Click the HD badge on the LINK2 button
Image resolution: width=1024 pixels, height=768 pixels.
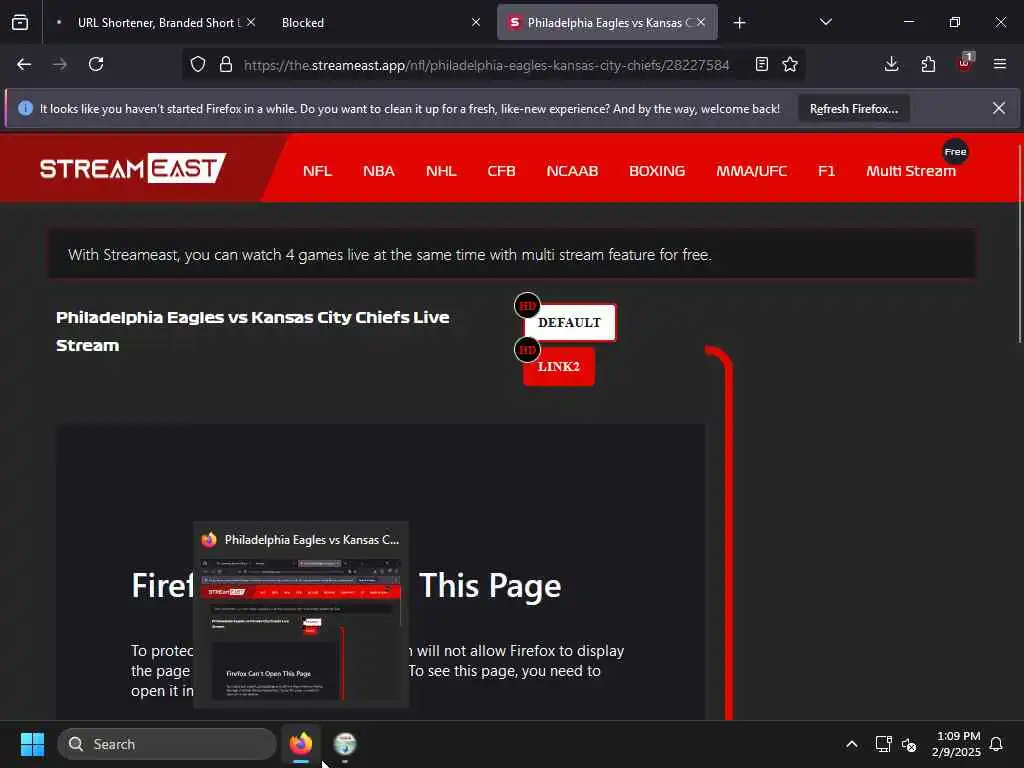coord(527,350)
